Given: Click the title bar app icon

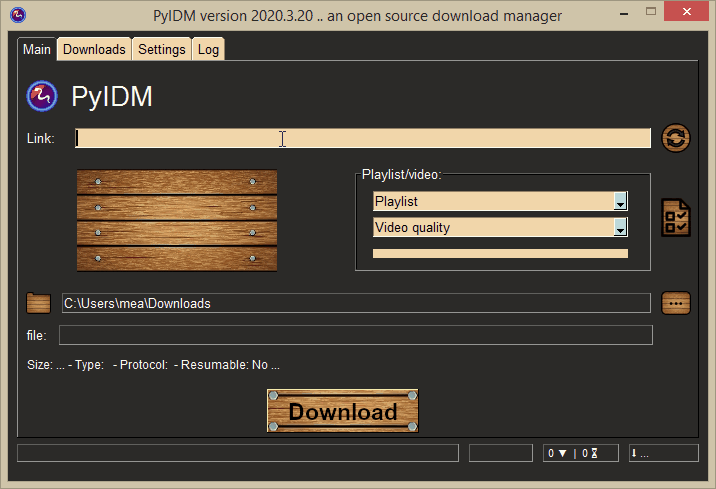Looking at the screenshot, I should (x=18, y=15).
